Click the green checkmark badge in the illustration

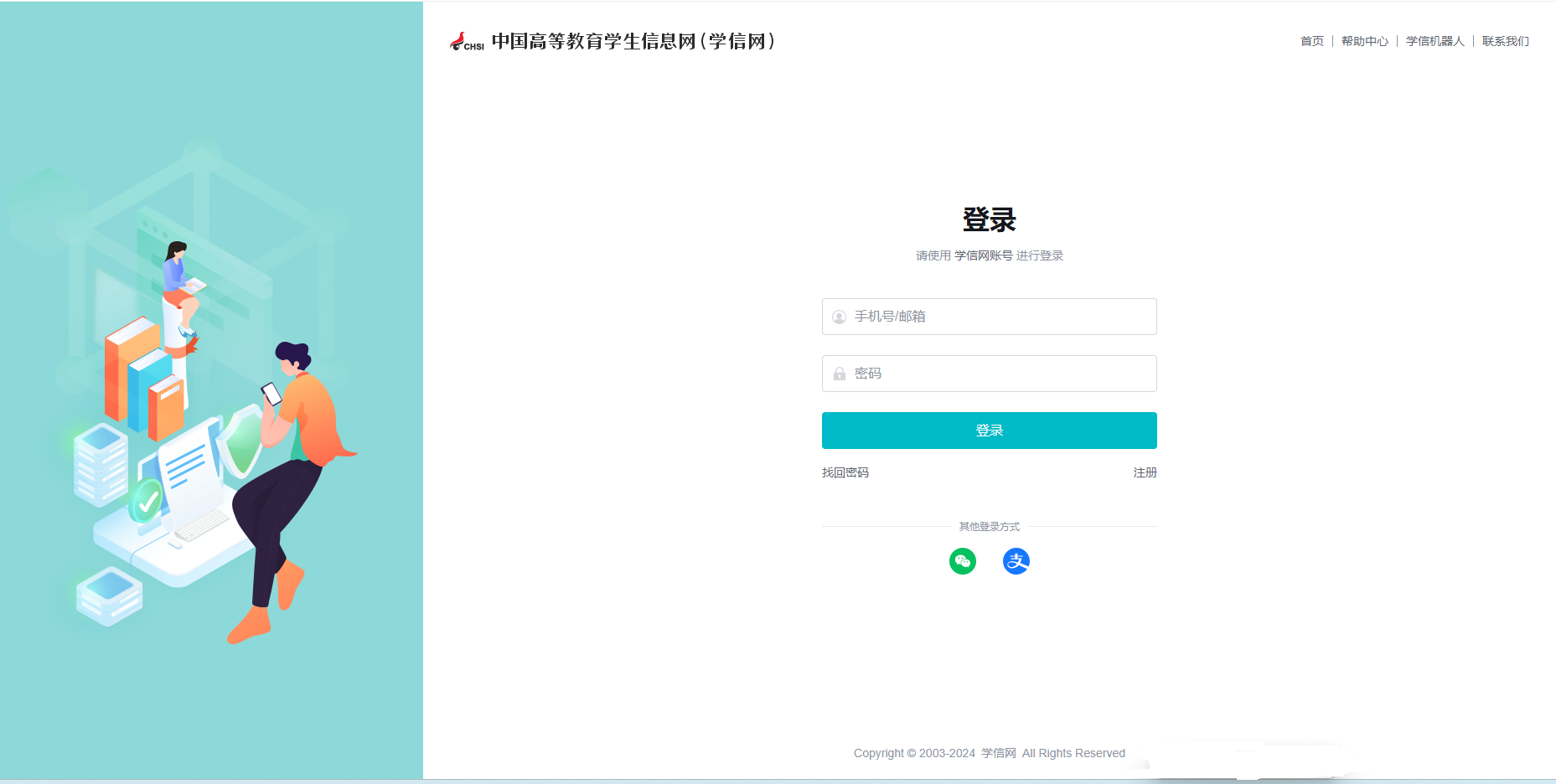click(148, 501)
